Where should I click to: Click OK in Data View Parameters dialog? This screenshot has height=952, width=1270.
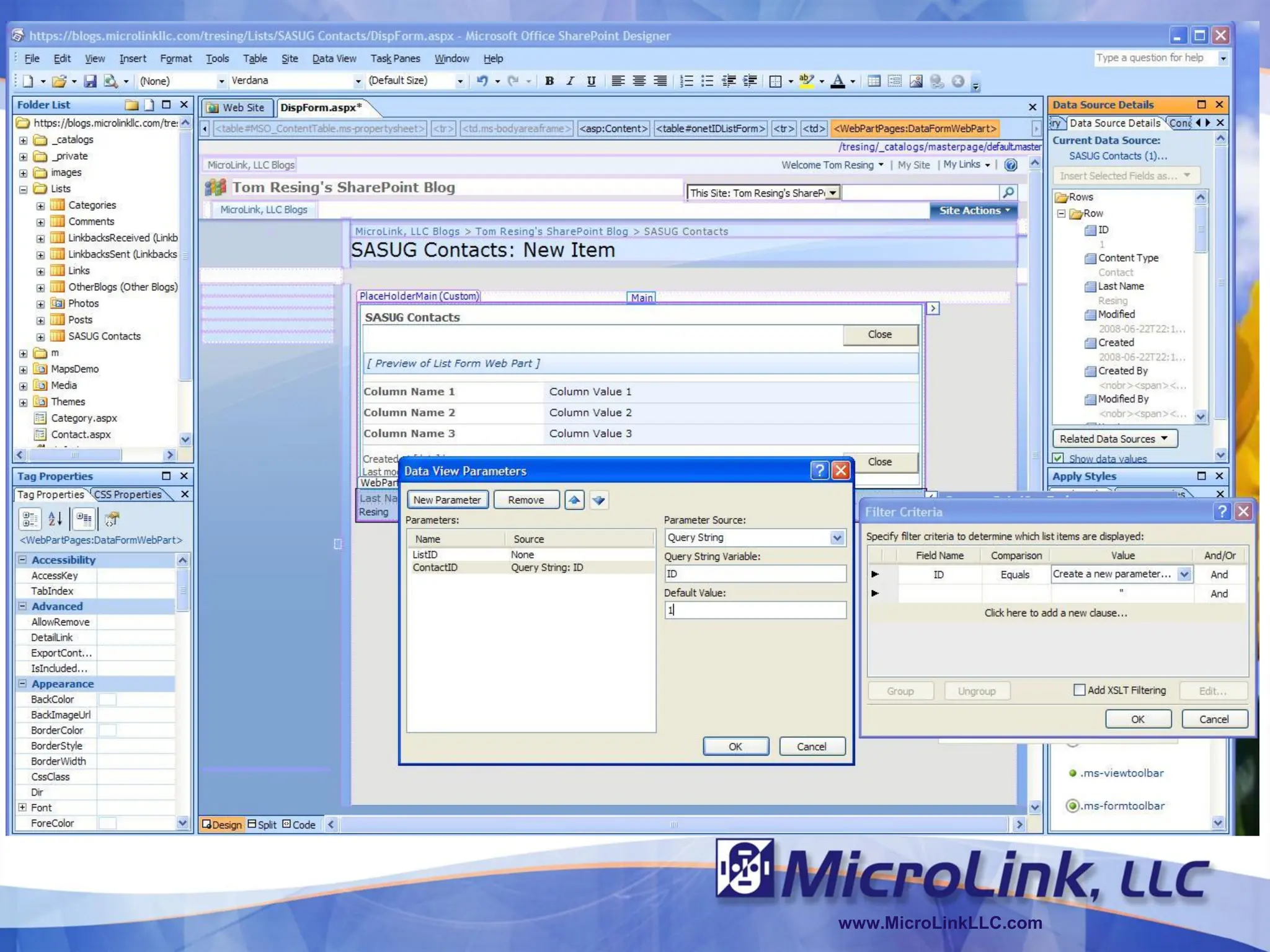[735, 747]
